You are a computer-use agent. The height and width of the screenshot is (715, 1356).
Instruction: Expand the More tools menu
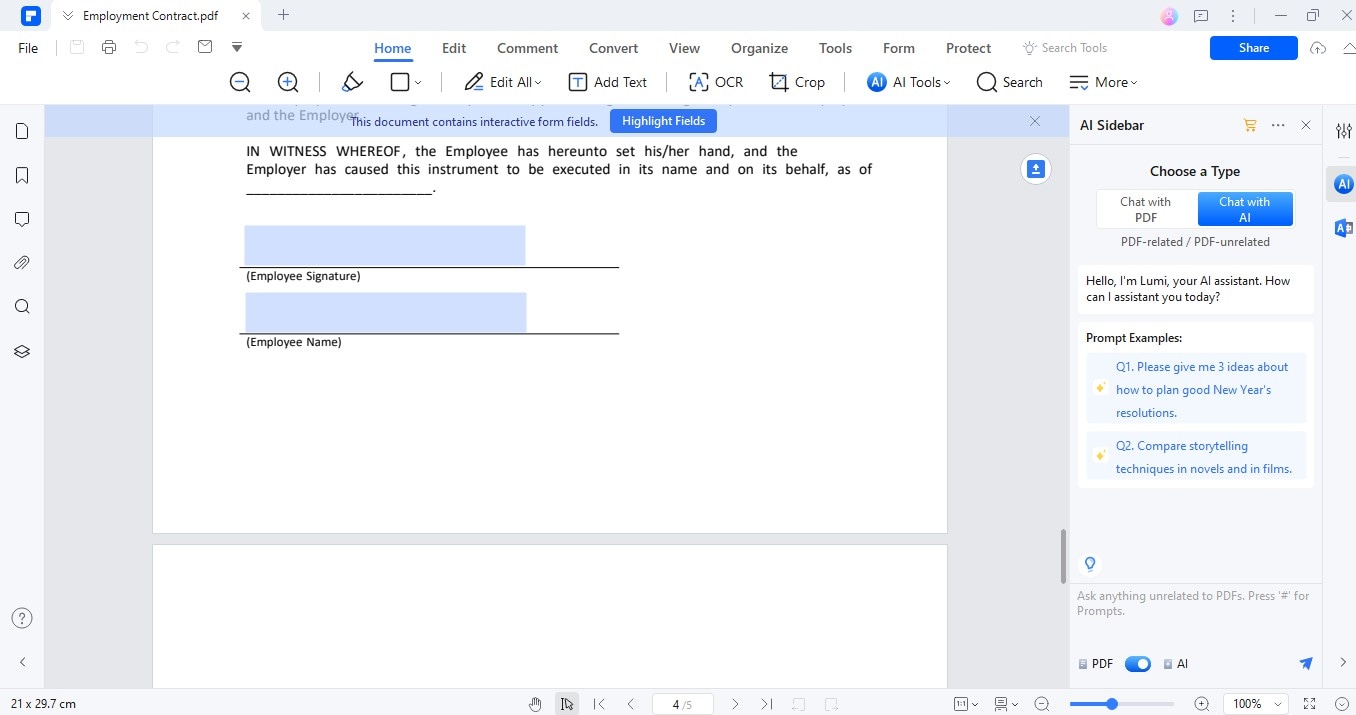(x=1104, y=82)
